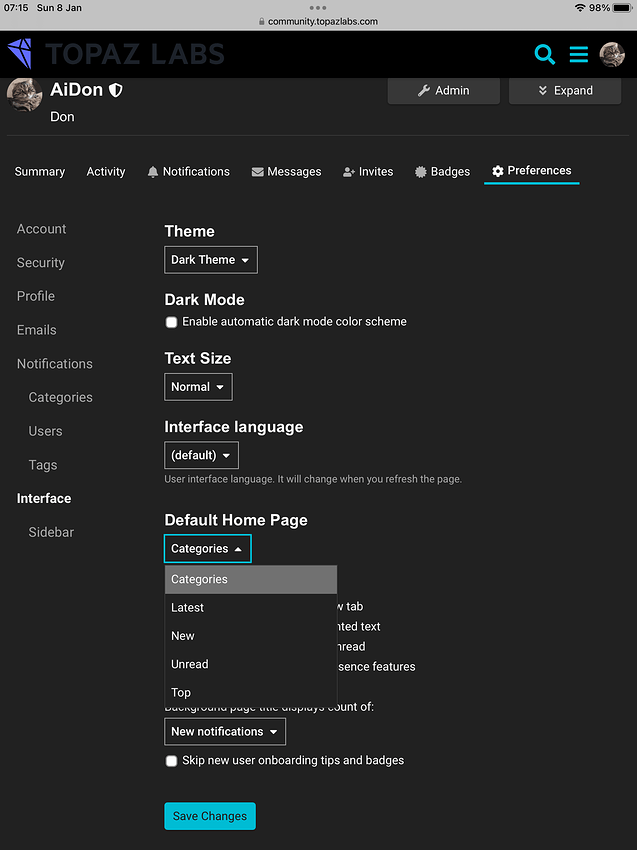The height and width of the screenshot is (850, 637).
Task: Check Skip new user onboarding tips
Action: click(172, 761)
